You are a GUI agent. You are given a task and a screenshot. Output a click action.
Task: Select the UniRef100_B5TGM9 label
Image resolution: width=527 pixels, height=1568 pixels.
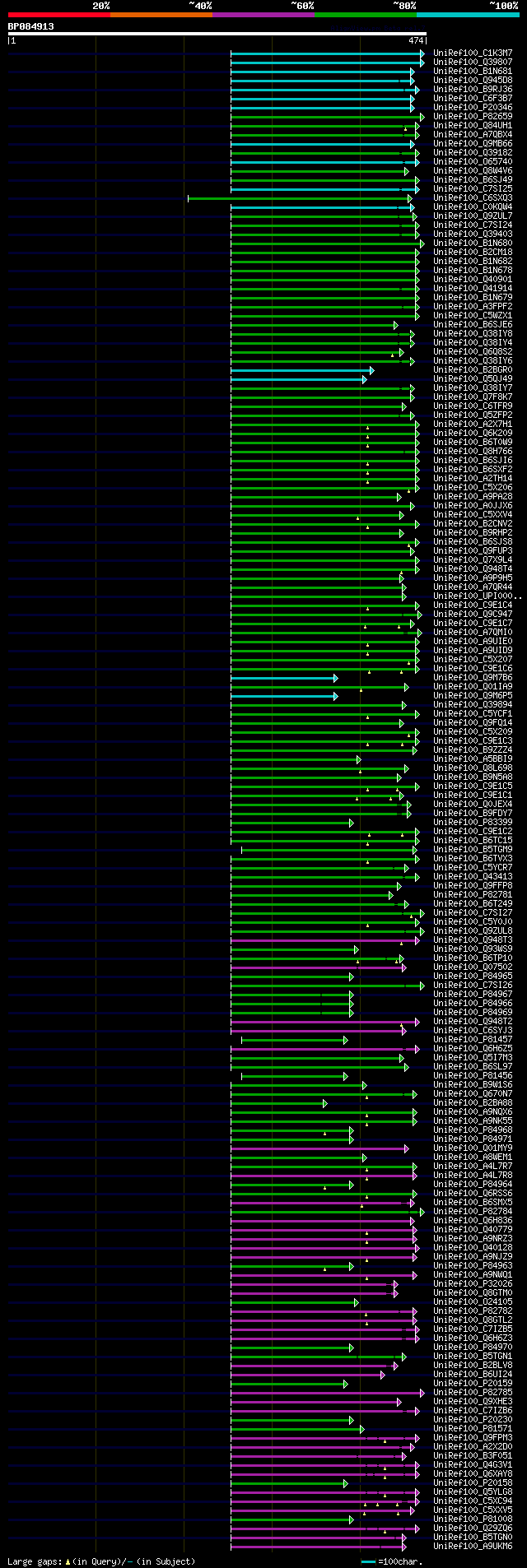point(473,849)
